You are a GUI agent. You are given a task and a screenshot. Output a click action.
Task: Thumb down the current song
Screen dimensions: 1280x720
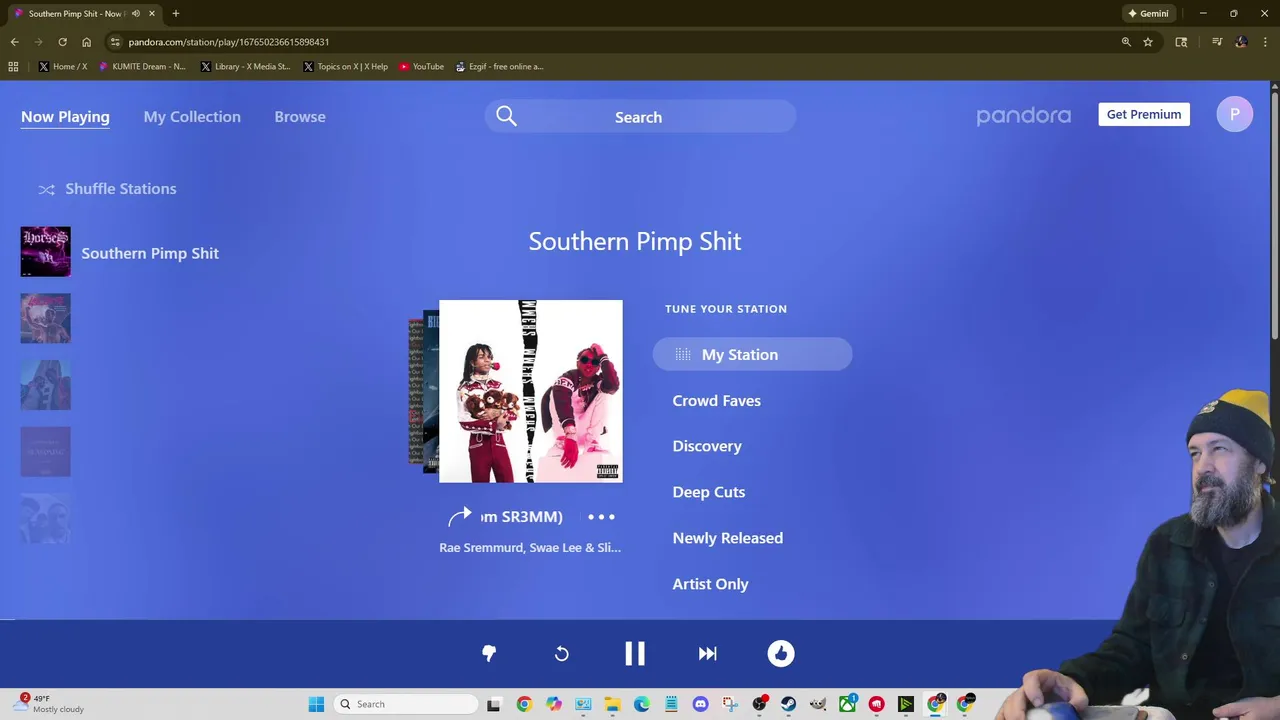point(489,653)
